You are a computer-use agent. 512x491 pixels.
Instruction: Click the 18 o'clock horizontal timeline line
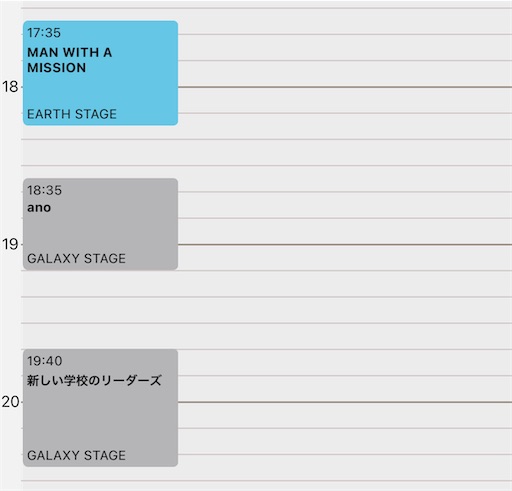click(x=345, y=87)
